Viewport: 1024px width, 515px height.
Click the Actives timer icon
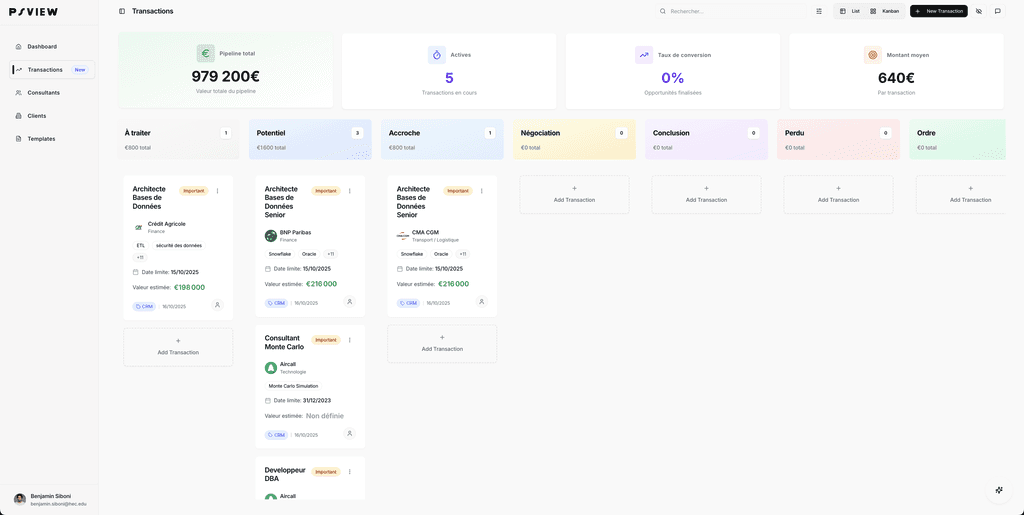[437, 55]
